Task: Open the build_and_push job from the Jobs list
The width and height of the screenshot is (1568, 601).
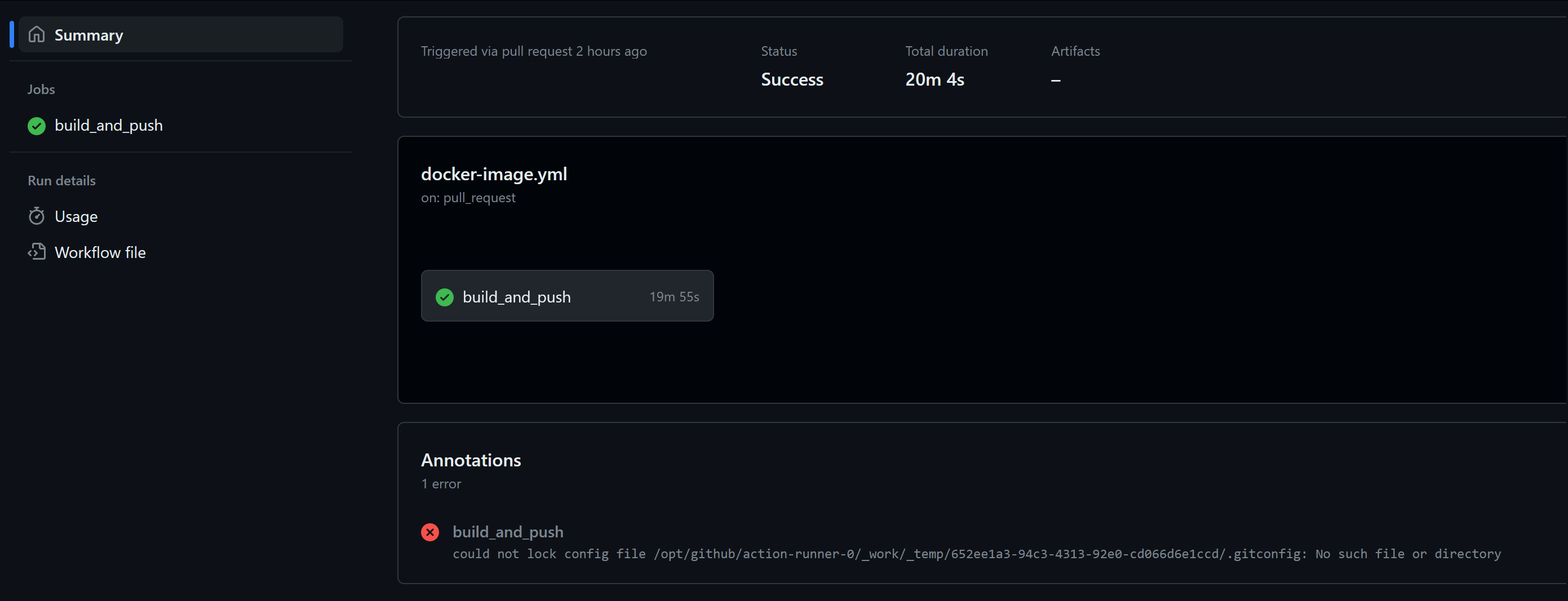Action: tap(108, 125)
